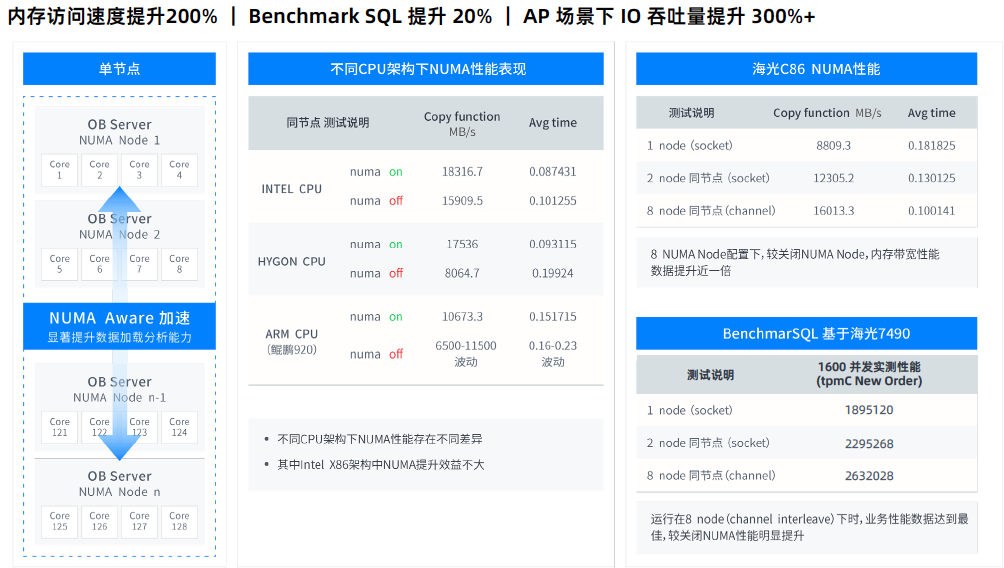Select the Core 4 box

tap(179, 170)
